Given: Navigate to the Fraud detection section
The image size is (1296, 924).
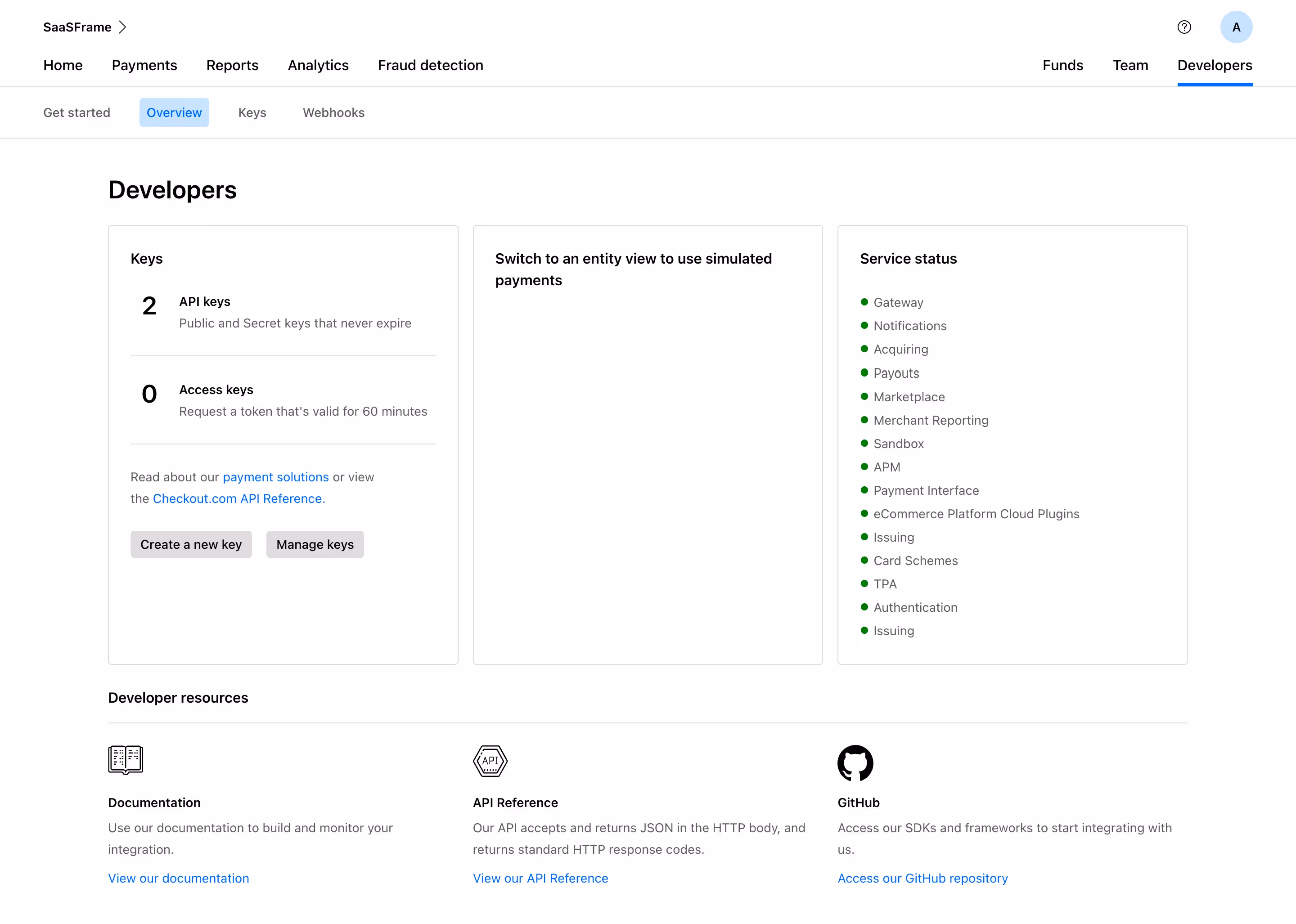Looking at the screenshot, I should [x=430, y=65].
